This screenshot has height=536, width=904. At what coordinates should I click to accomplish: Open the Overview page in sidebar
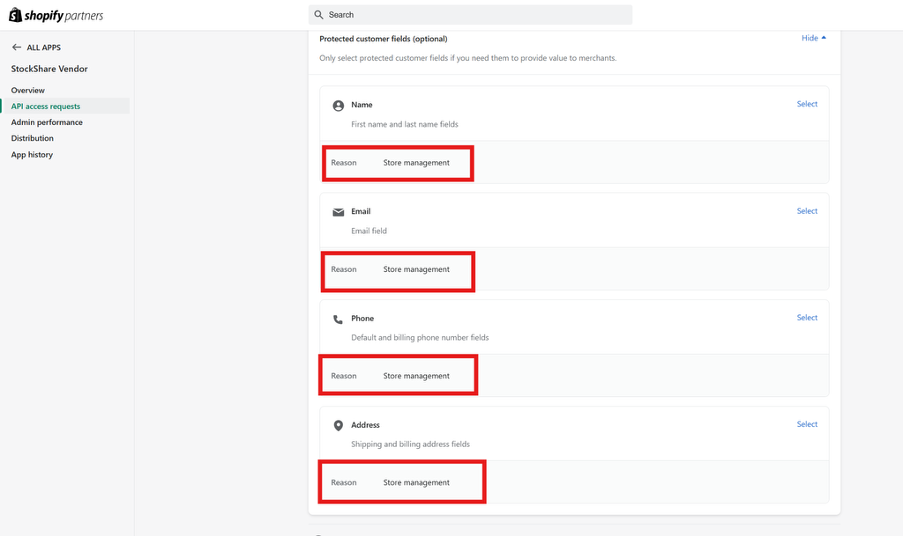click(28, 90)
